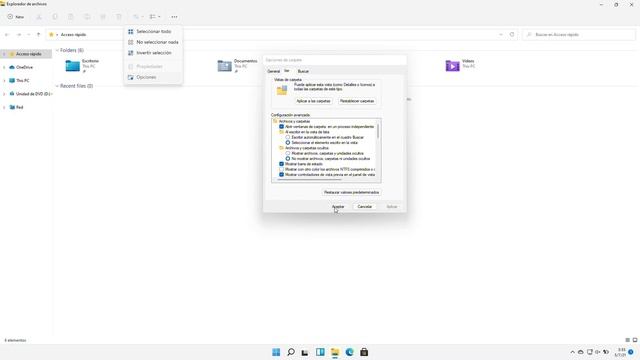Screen dimensions: 640x360
Task: Click the Acceso rápido star in address bar
Action: [x=51, y=35]
